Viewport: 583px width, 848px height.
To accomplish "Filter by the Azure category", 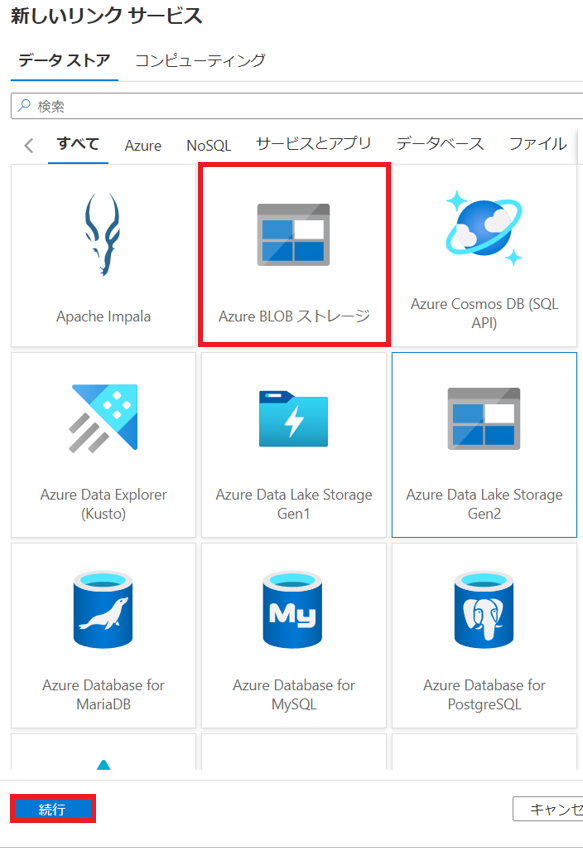I will point(143,145).
